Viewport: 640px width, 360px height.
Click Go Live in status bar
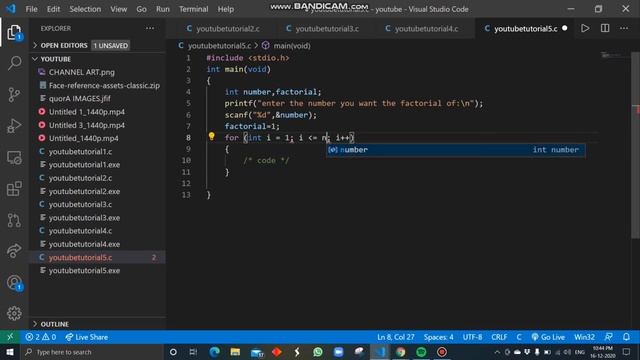point(548,337)
